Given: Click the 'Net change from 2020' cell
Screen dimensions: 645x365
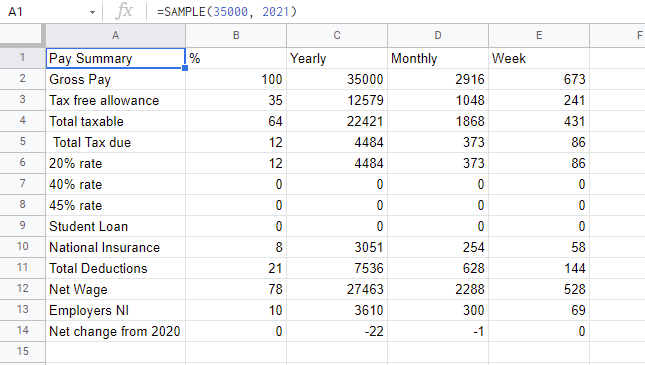Looking at the screenshot, I should point(116,331).
